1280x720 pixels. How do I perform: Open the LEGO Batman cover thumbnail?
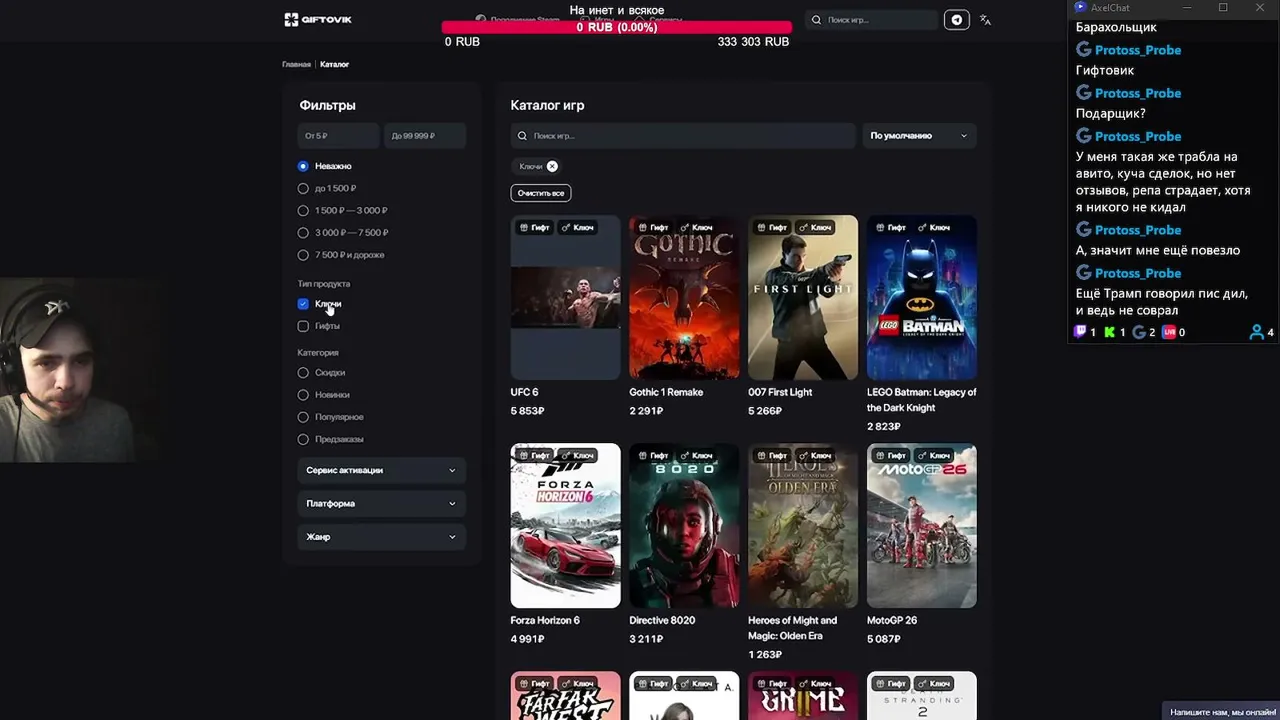922,297
